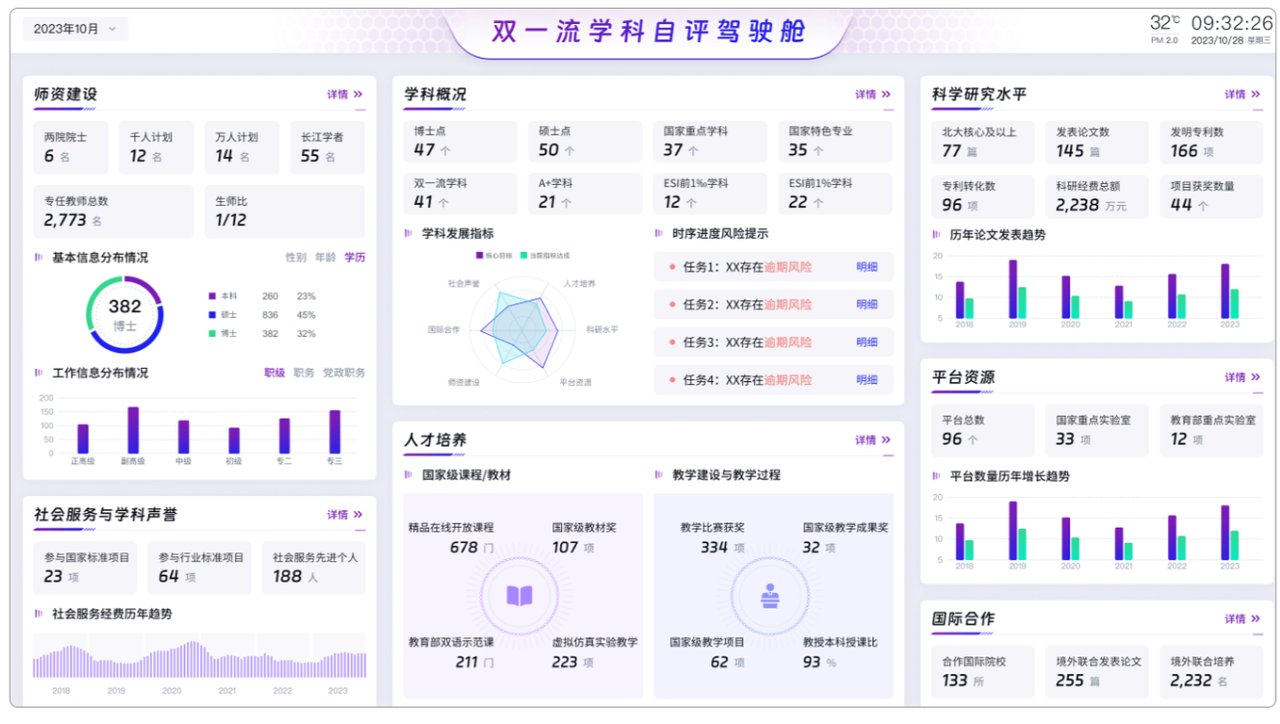The width and height of the screenshot is (1280, 724).
Task: Open 详情 link in 科学研究水平 panel
Action: [1243, 94]
